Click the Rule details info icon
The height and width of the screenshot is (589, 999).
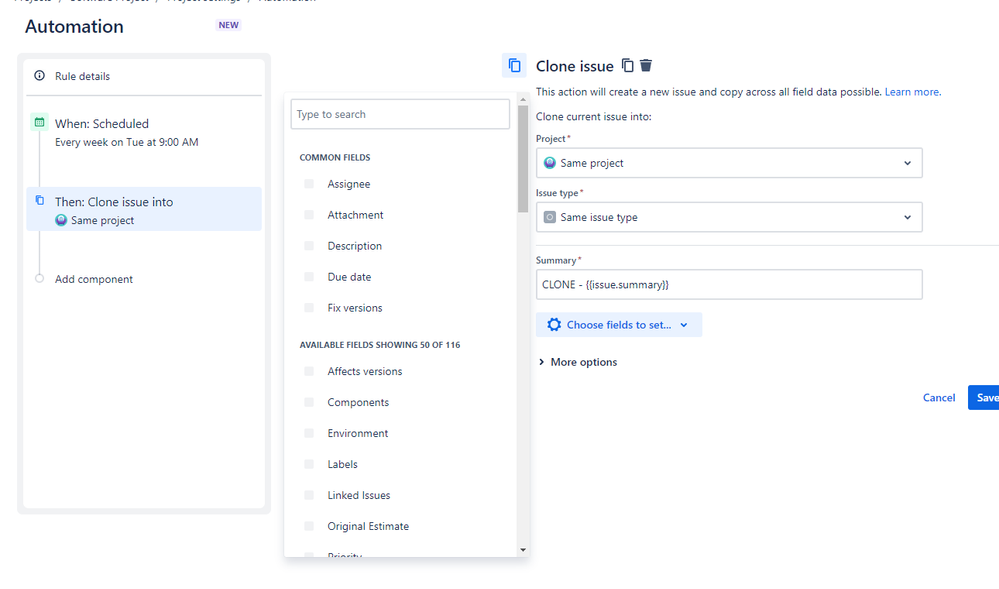(40, 76)
